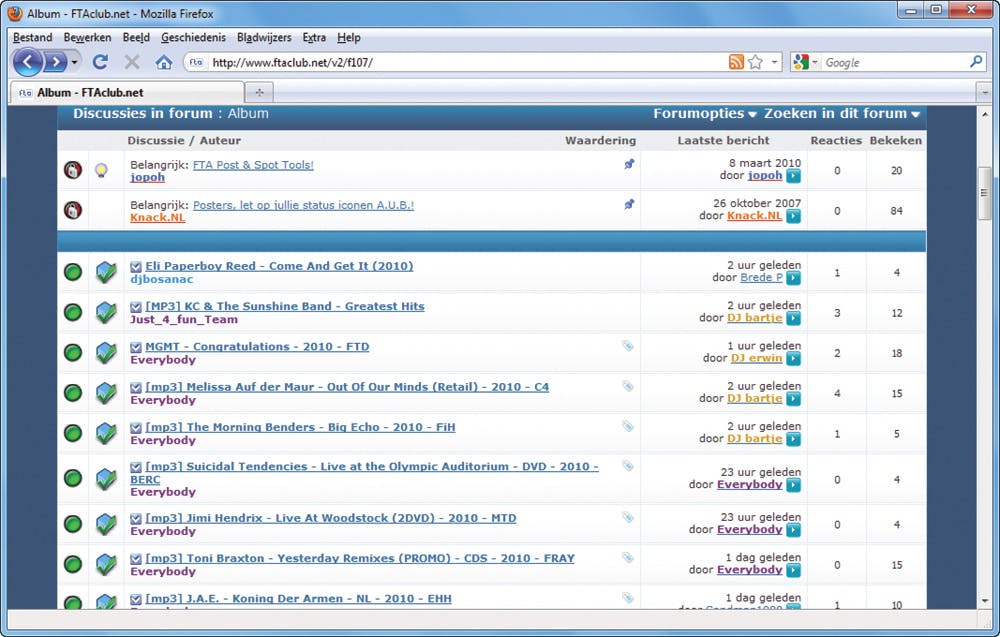This screenshot has width=1000, height=637.
Task: Open the history dropdown beside Forward arrow
Action: [x=75, y=62]
